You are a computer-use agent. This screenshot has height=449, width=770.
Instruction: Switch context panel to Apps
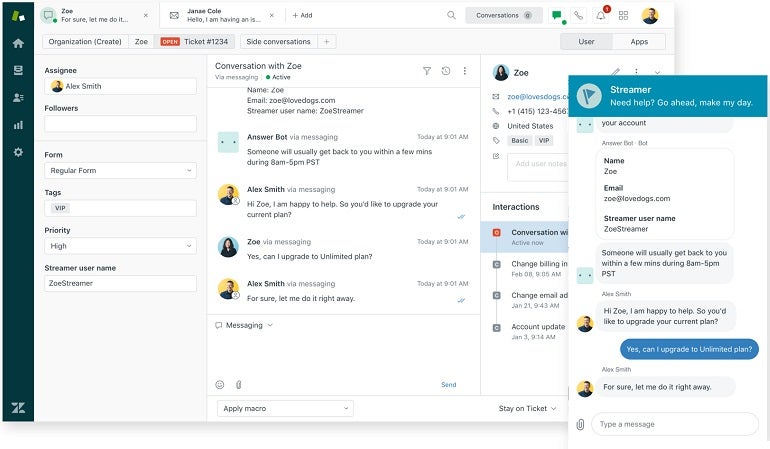click(639, 42)
